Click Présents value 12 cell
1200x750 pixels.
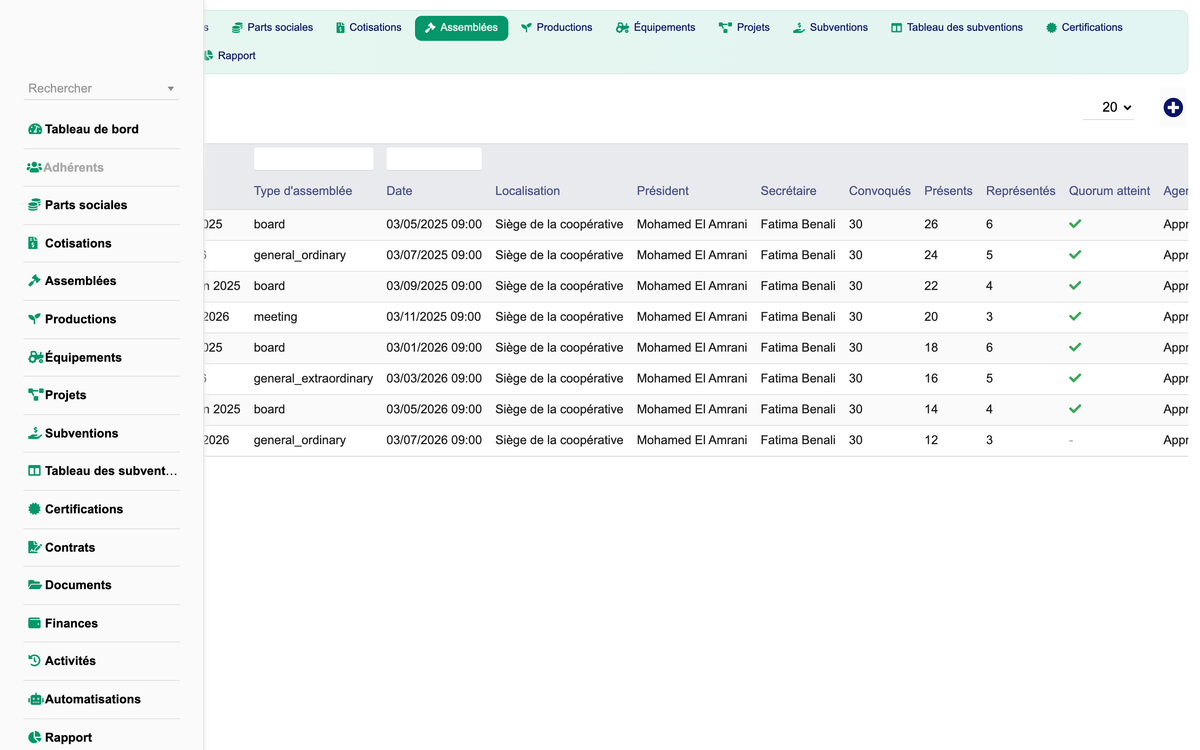tap(931, 440)
